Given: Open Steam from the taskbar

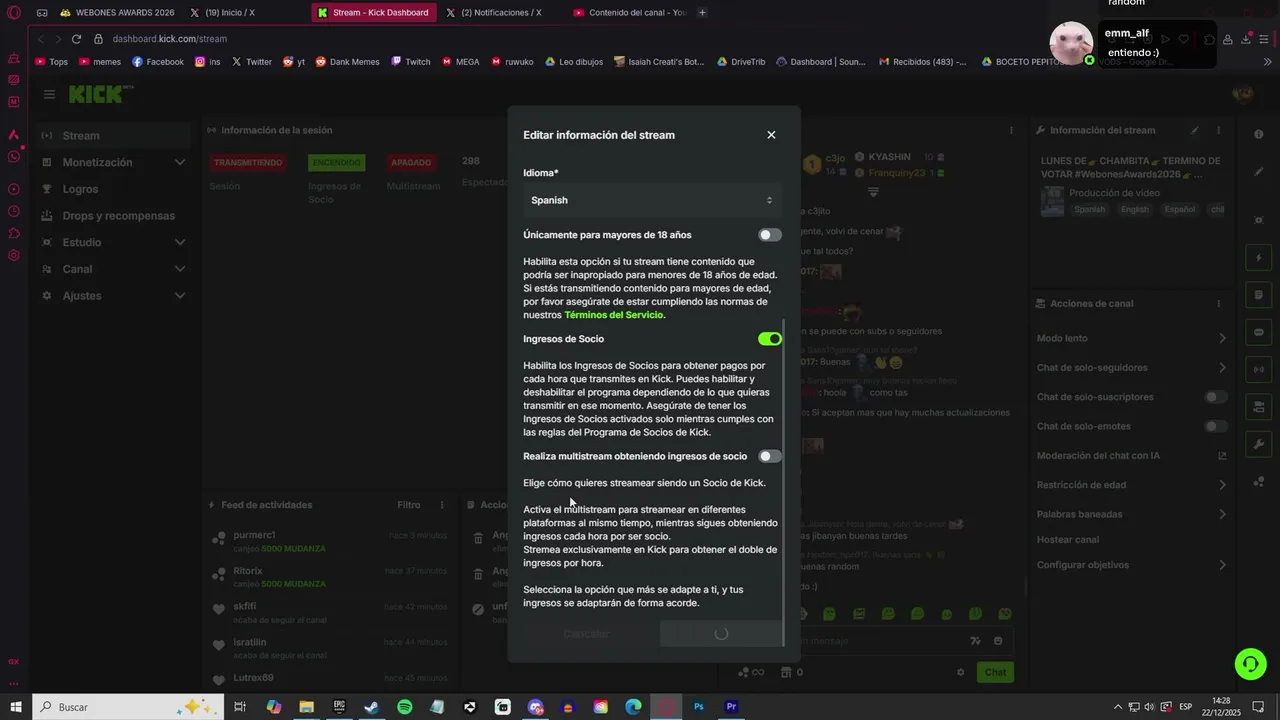Looking at the screenshot, I should click(x=371, y=707).
